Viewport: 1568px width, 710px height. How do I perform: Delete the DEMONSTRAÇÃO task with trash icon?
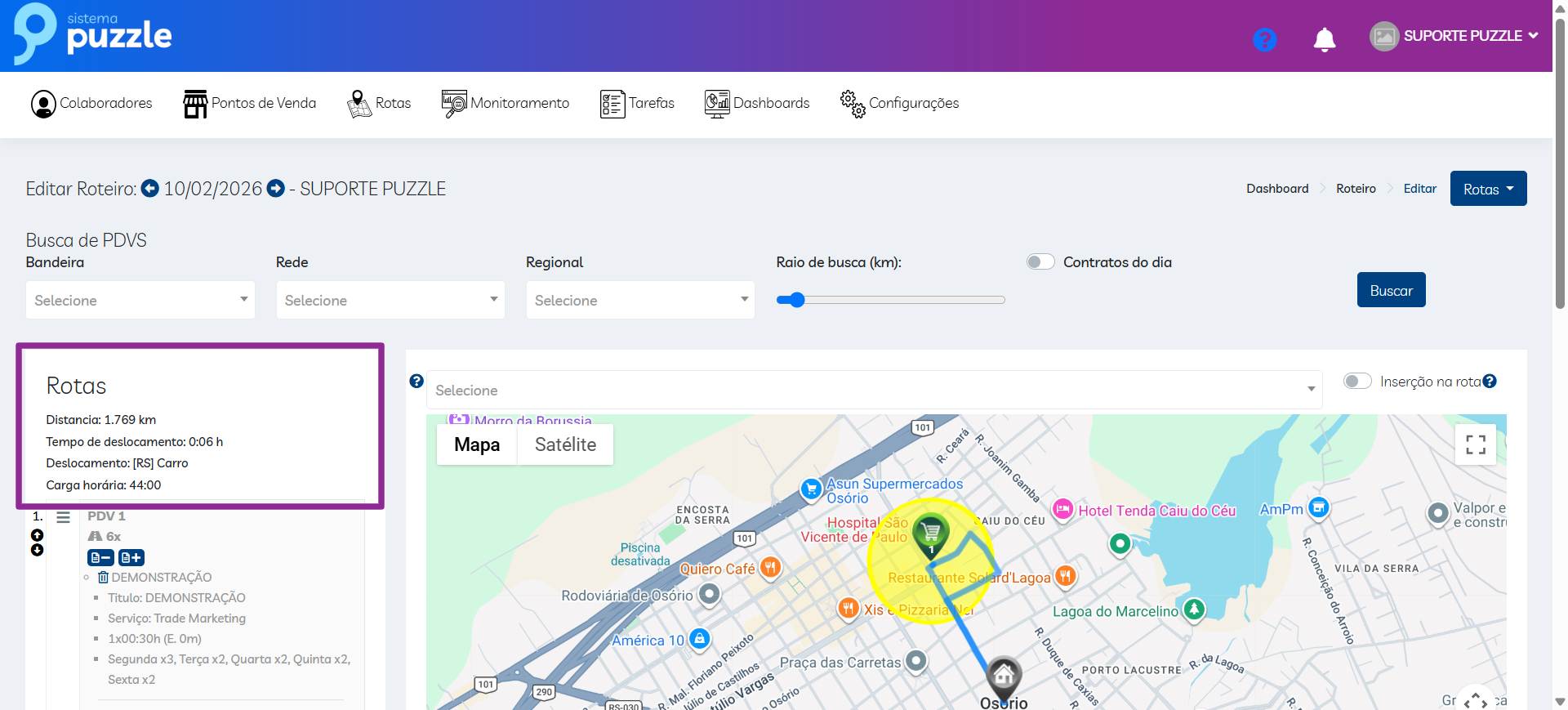103,578
